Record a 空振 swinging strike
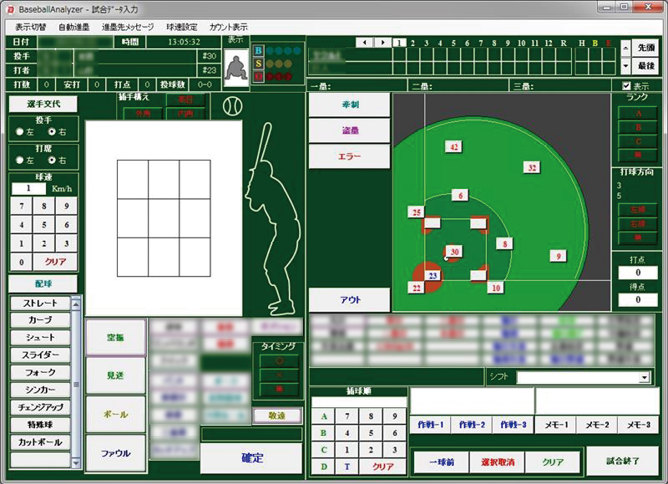Screen dimensions: 668x484 (115, 337)
